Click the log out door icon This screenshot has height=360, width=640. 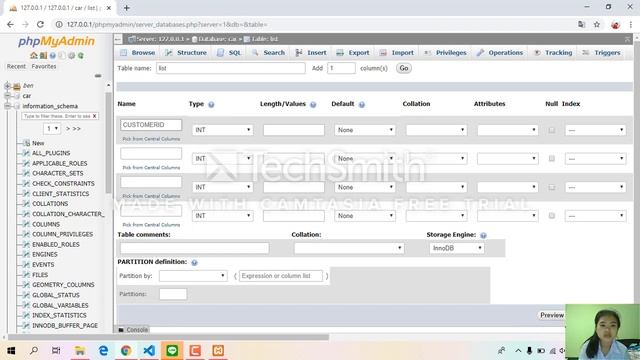[43, 56]
